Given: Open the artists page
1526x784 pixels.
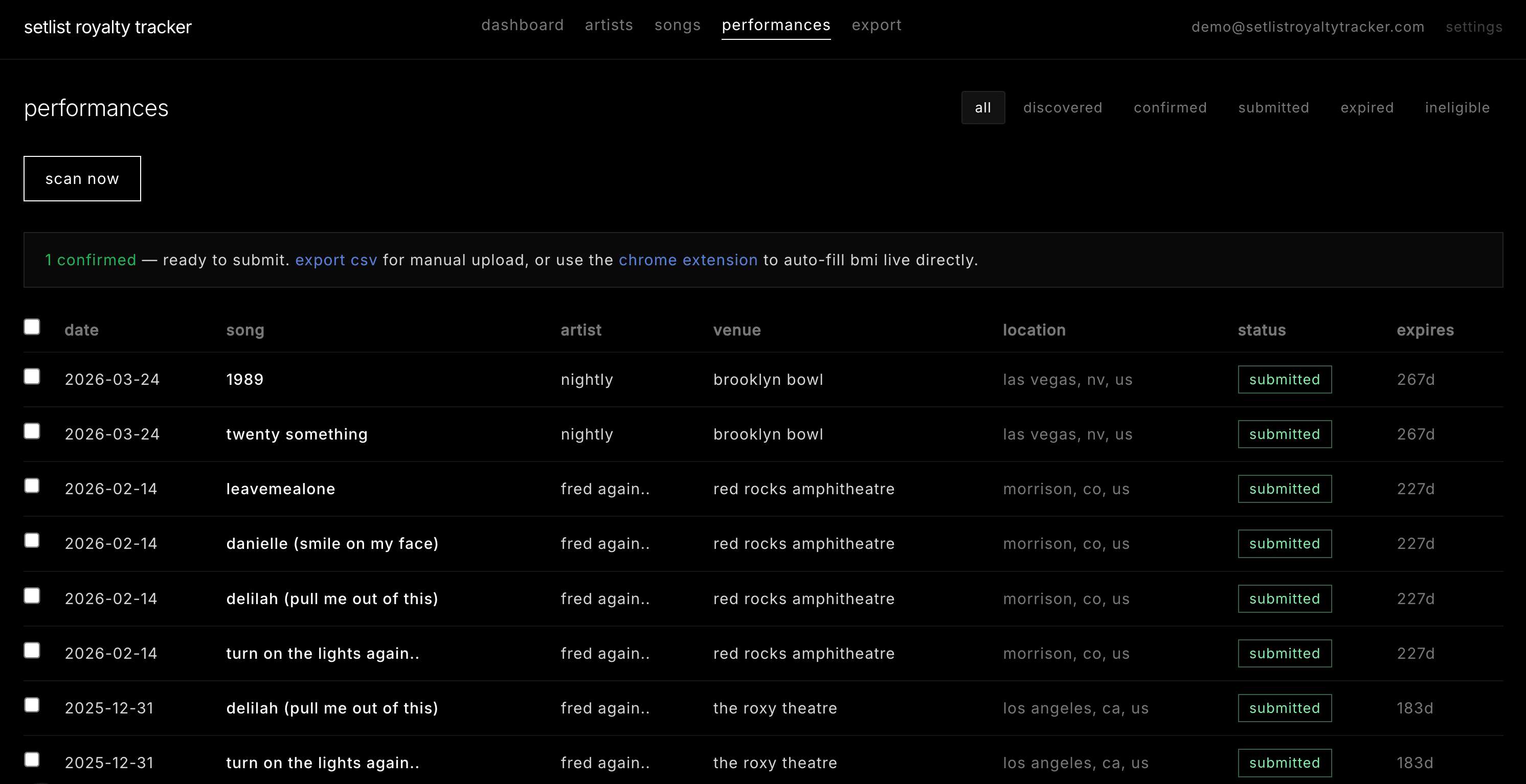Looking at the screenshot, I should point(609,25).
